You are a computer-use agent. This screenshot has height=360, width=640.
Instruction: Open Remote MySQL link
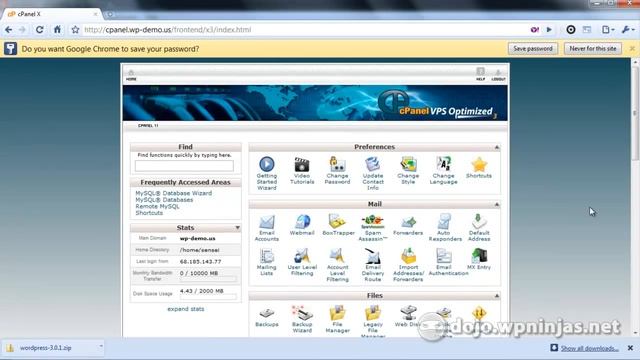click(x=157, y=206)
